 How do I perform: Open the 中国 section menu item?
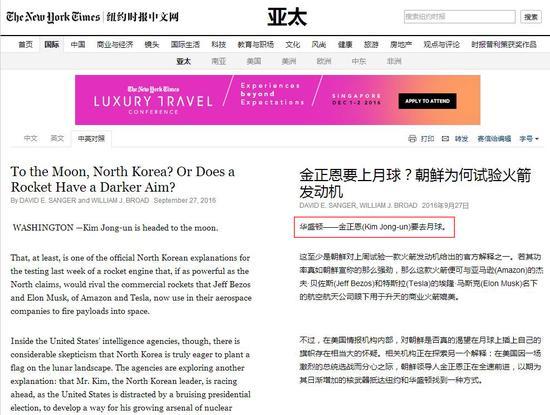point(78,45)
